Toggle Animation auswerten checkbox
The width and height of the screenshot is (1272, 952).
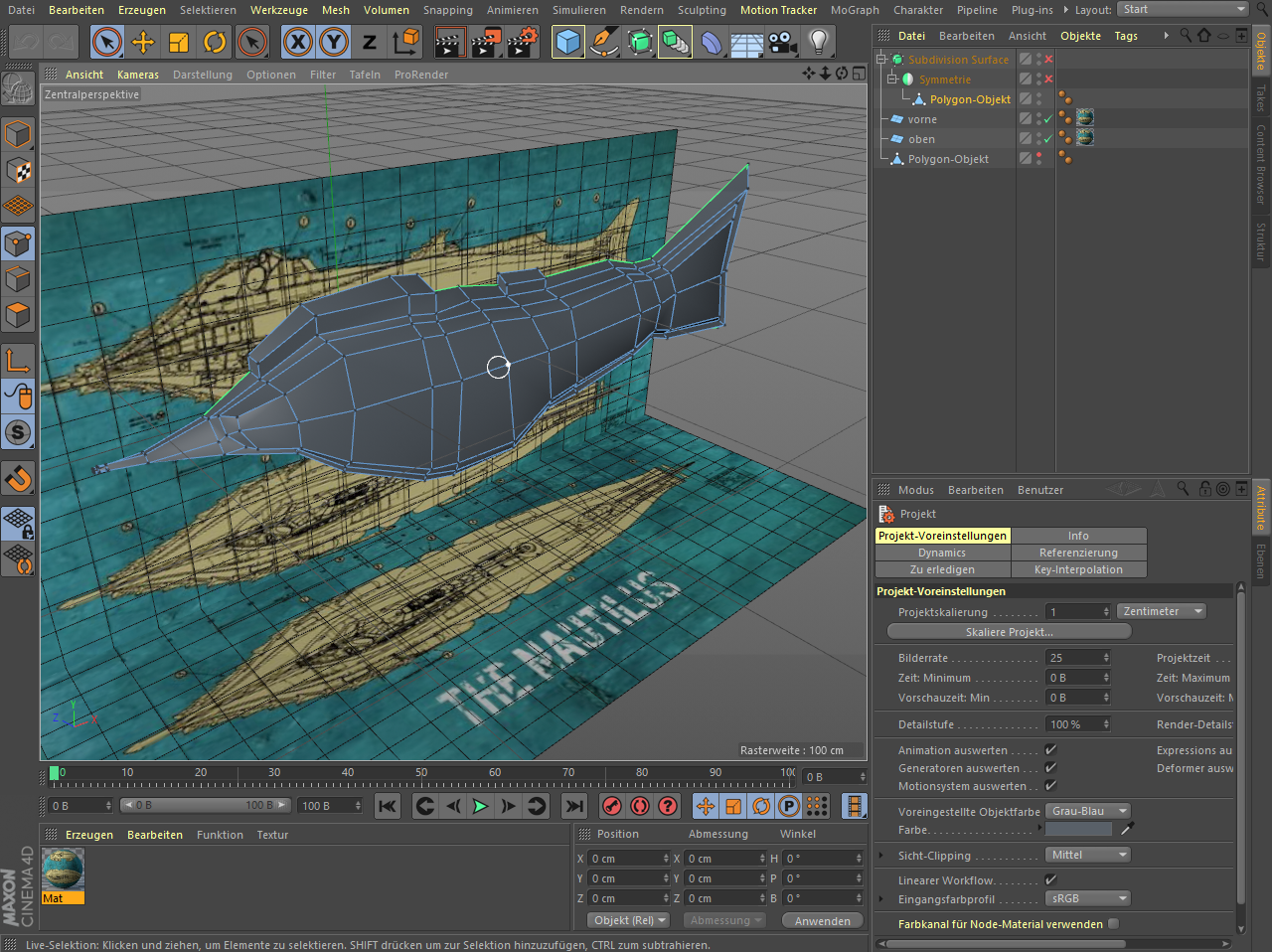1050,750
